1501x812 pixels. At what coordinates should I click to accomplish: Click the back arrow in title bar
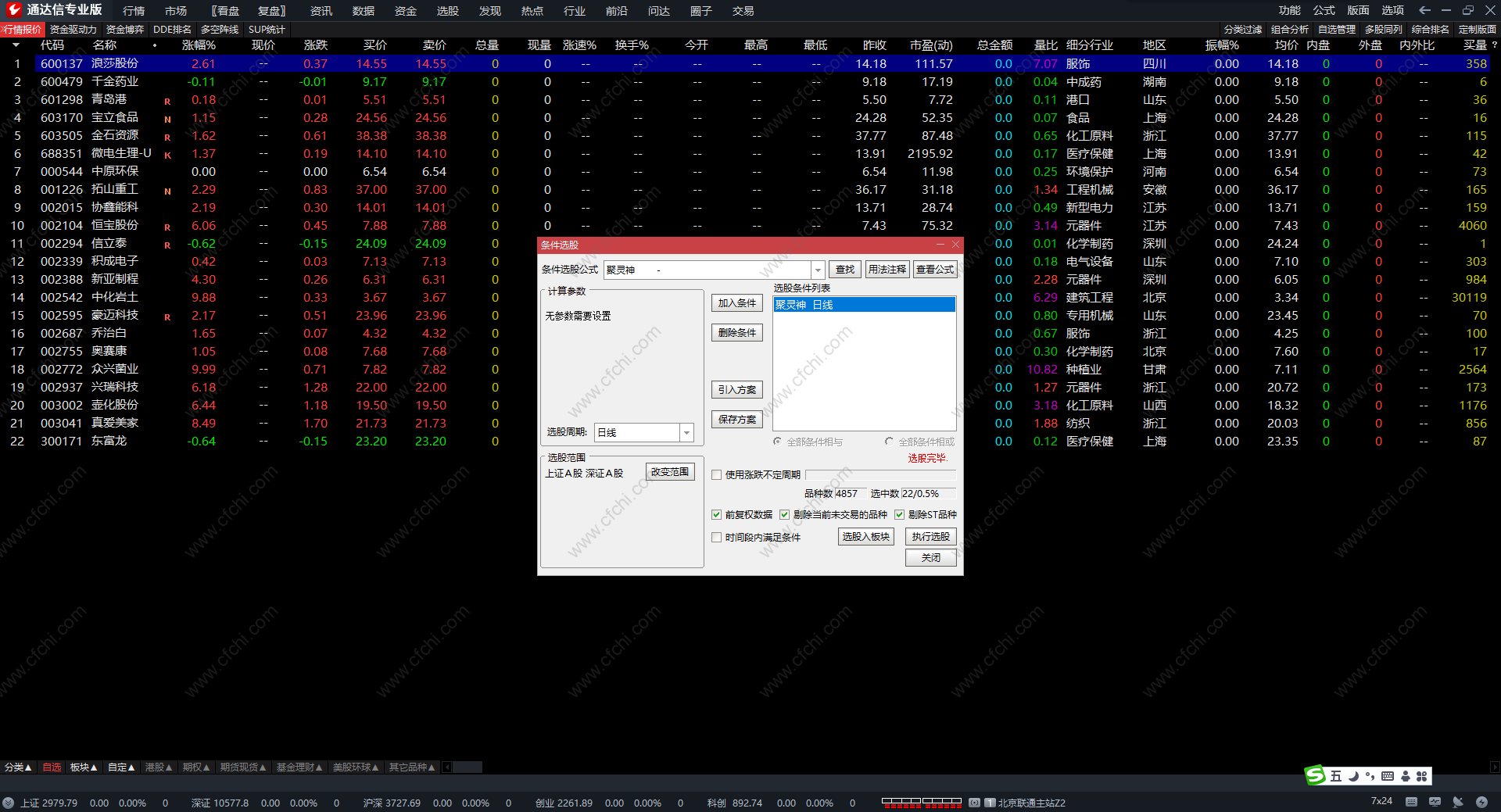click(x=1424, y=10)
